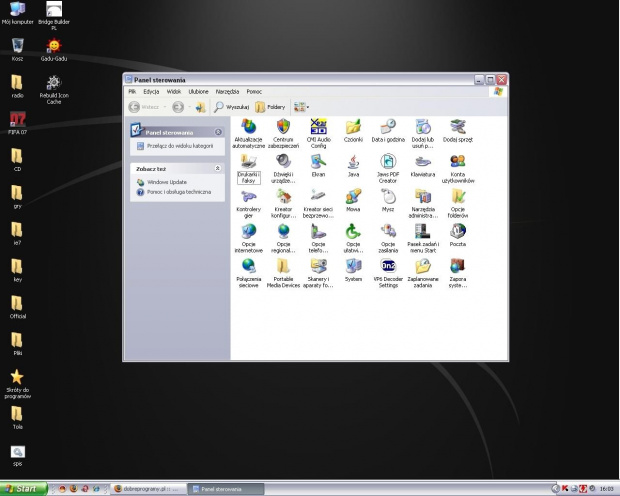Open Dodaj lub usuń programy
Viewport: 620px width, 496px height.
(423, 133)
